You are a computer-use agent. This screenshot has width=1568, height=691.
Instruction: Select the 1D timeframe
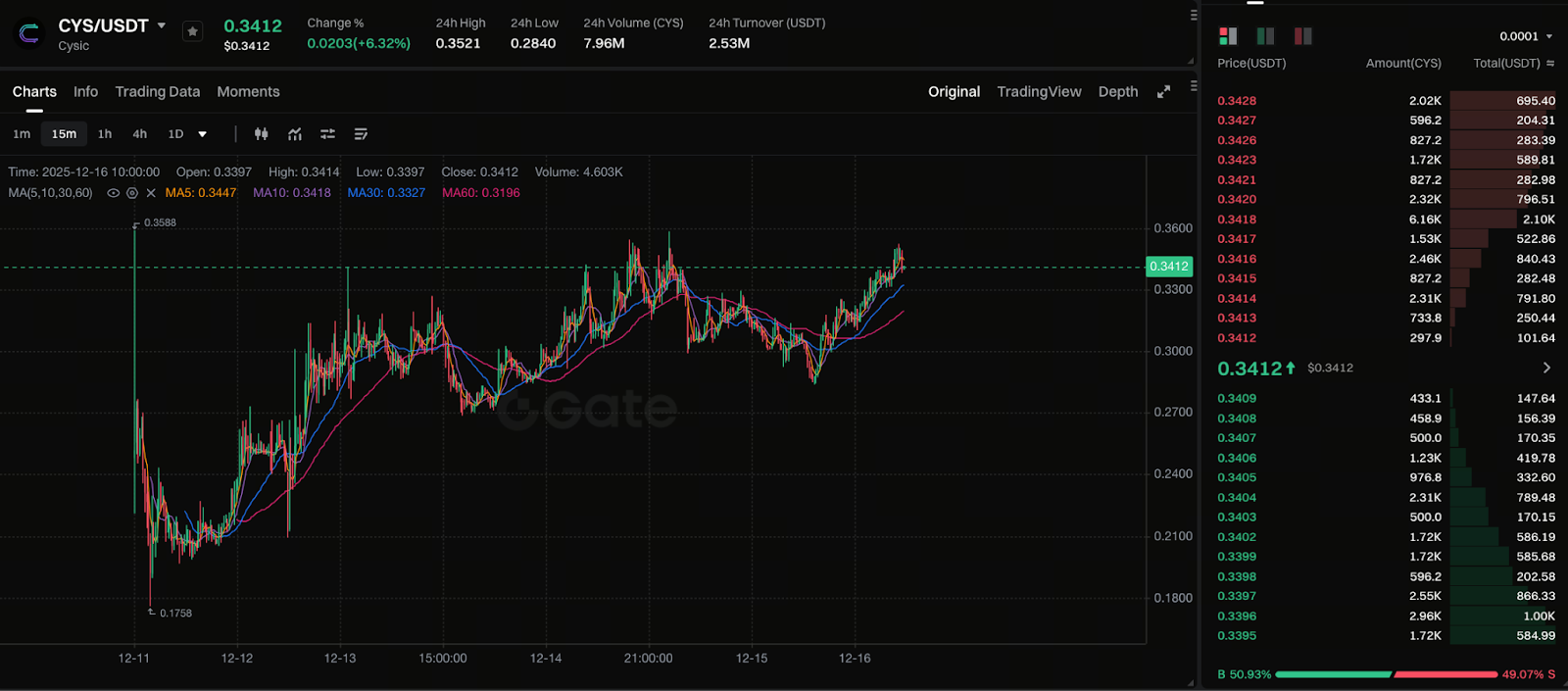click(x=175, y=134)
